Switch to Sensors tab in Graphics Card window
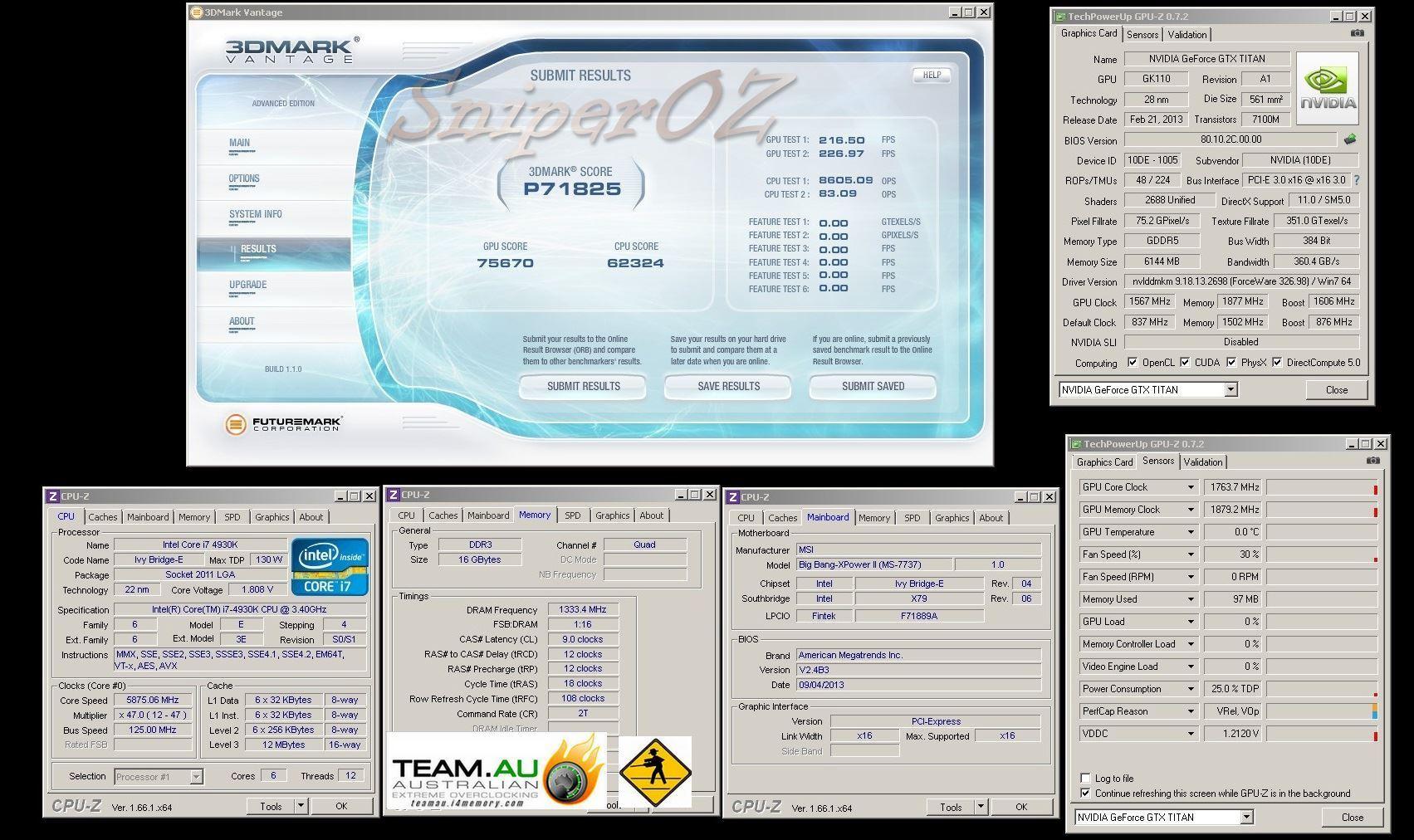1414x840 pixels. 1142,35
